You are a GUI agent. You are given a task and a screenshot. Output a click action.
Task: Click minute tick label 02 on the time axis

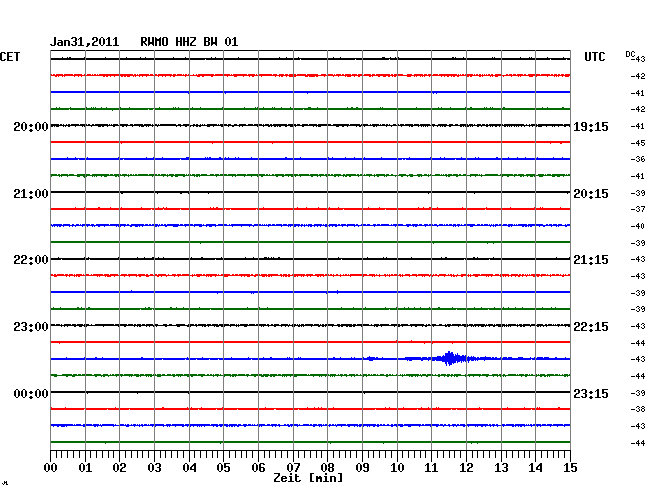[x=119, y=468]
